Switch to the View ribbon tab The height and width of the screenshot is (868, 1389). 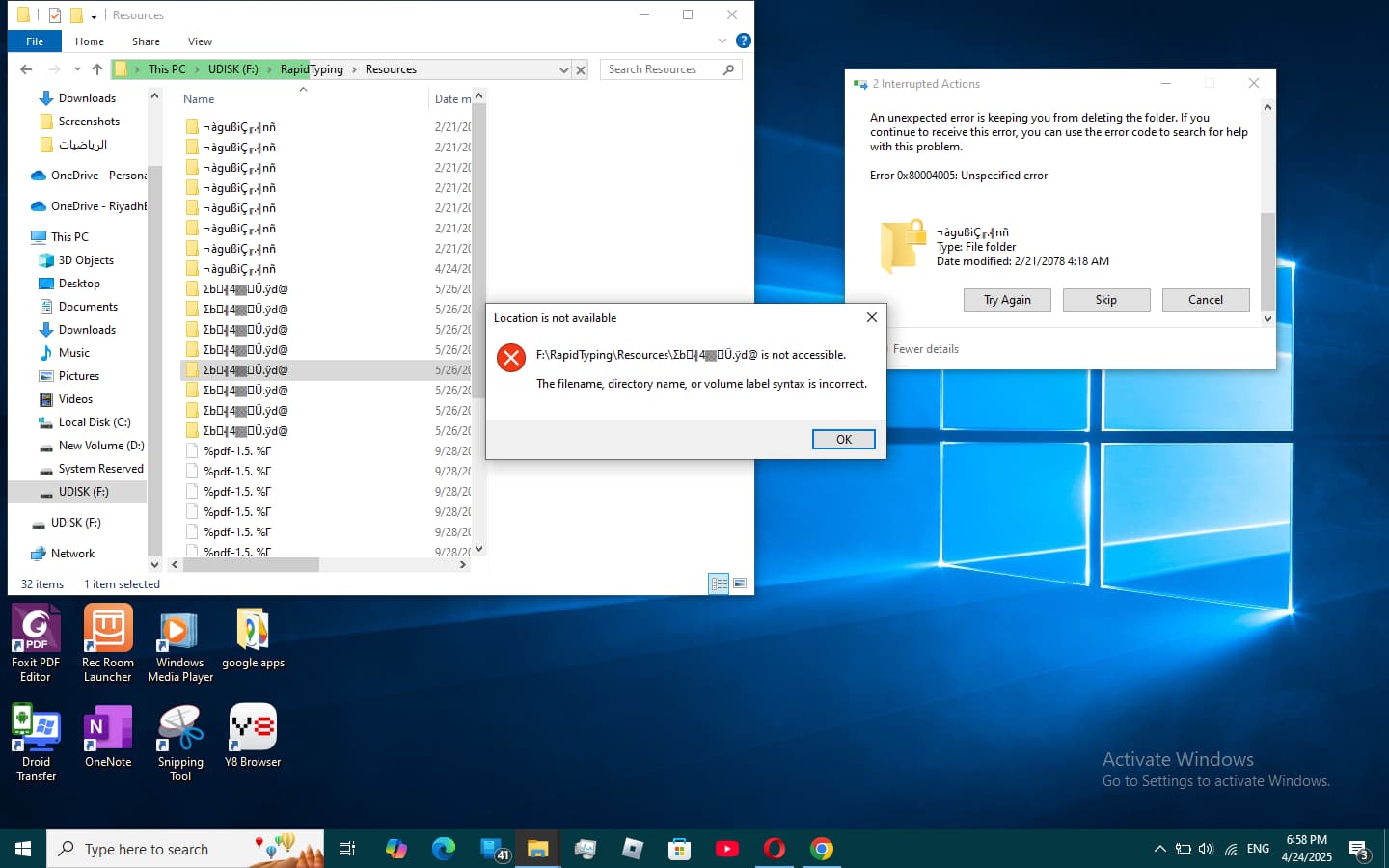click(x=201, y=41)
